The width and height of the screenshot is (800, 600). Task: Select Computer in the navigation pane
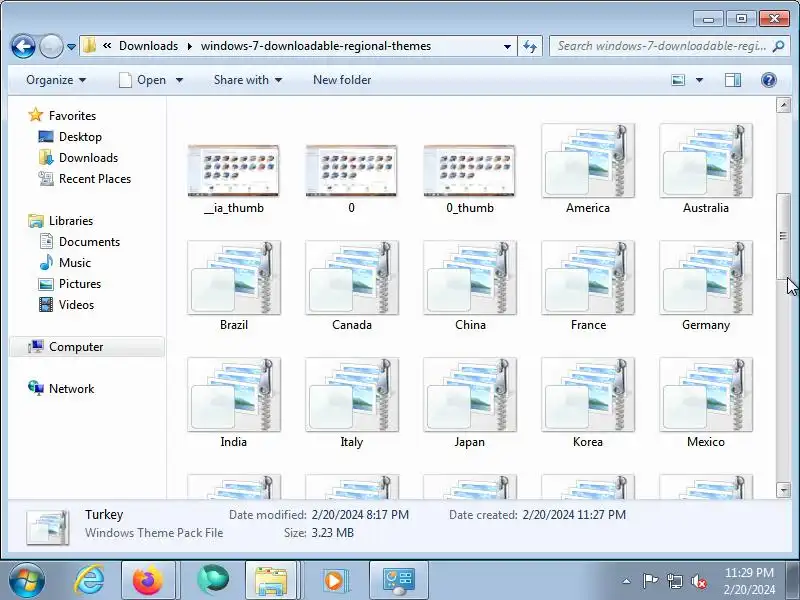87,347
